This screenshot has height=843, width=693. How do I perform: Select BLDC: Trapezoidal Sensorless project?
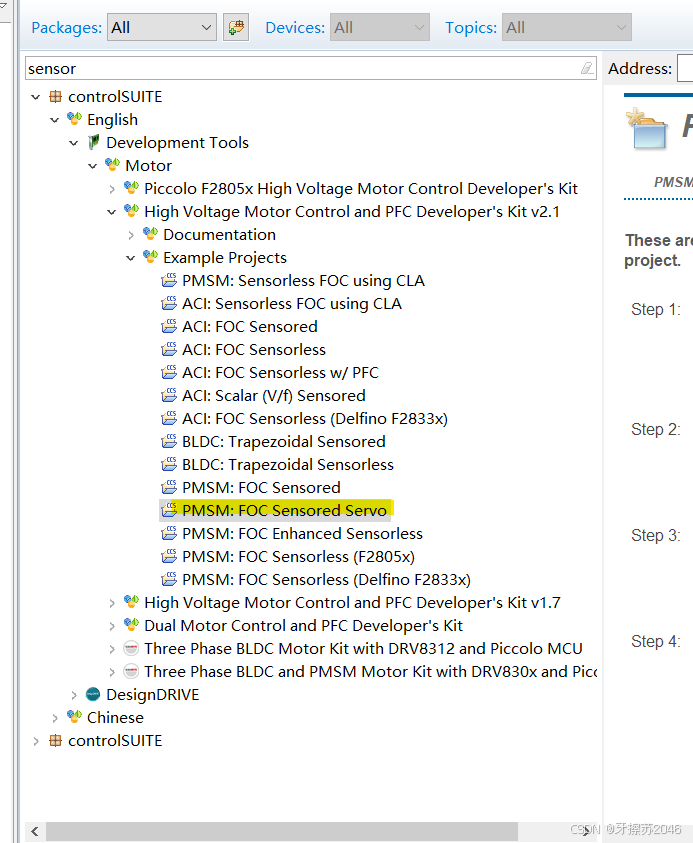[x=288, y=465]
